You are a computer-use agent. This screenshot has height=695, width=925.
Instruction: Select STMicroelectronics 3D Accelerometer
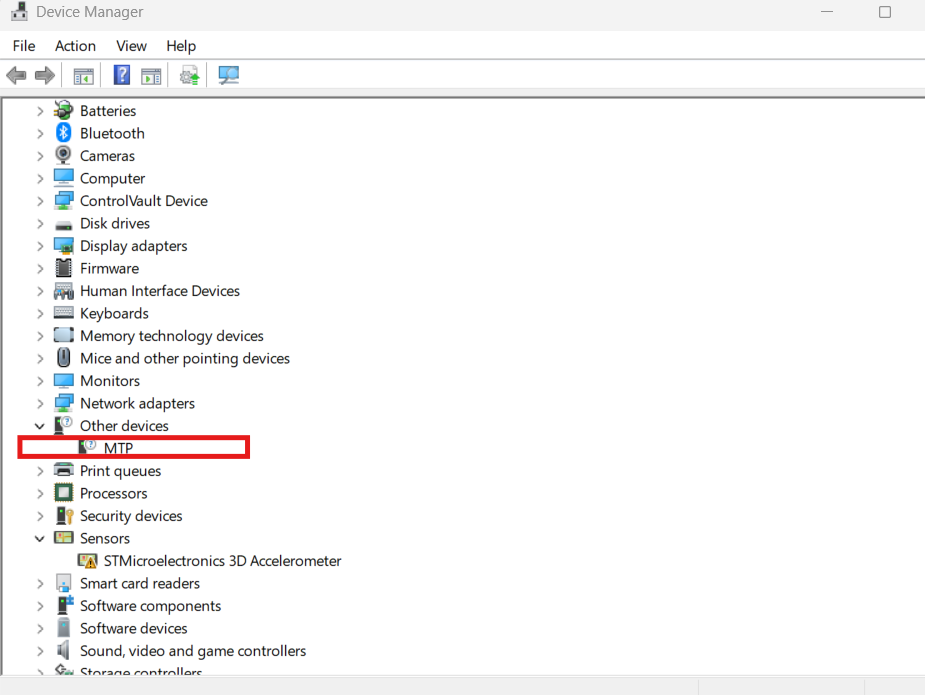(x=222, y=560)
